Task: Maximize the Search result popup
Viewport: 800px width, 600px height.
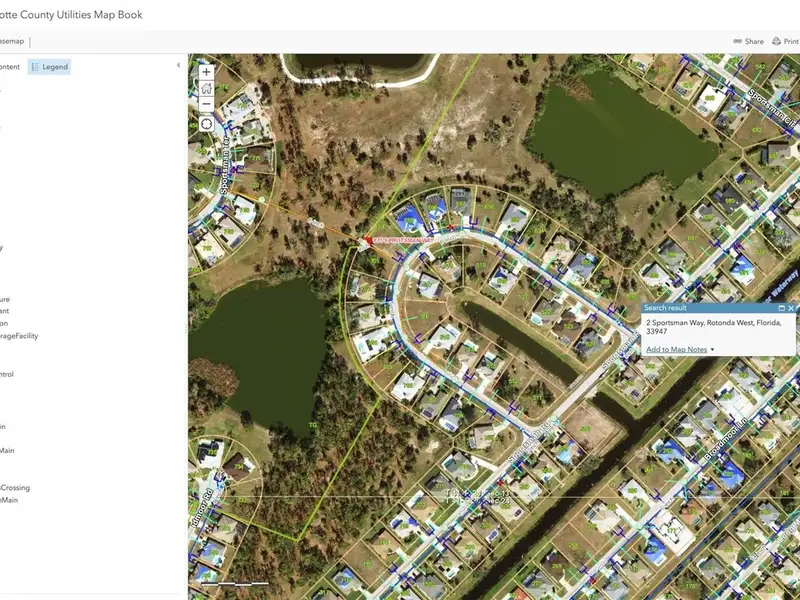Action: tap(782, 308)
